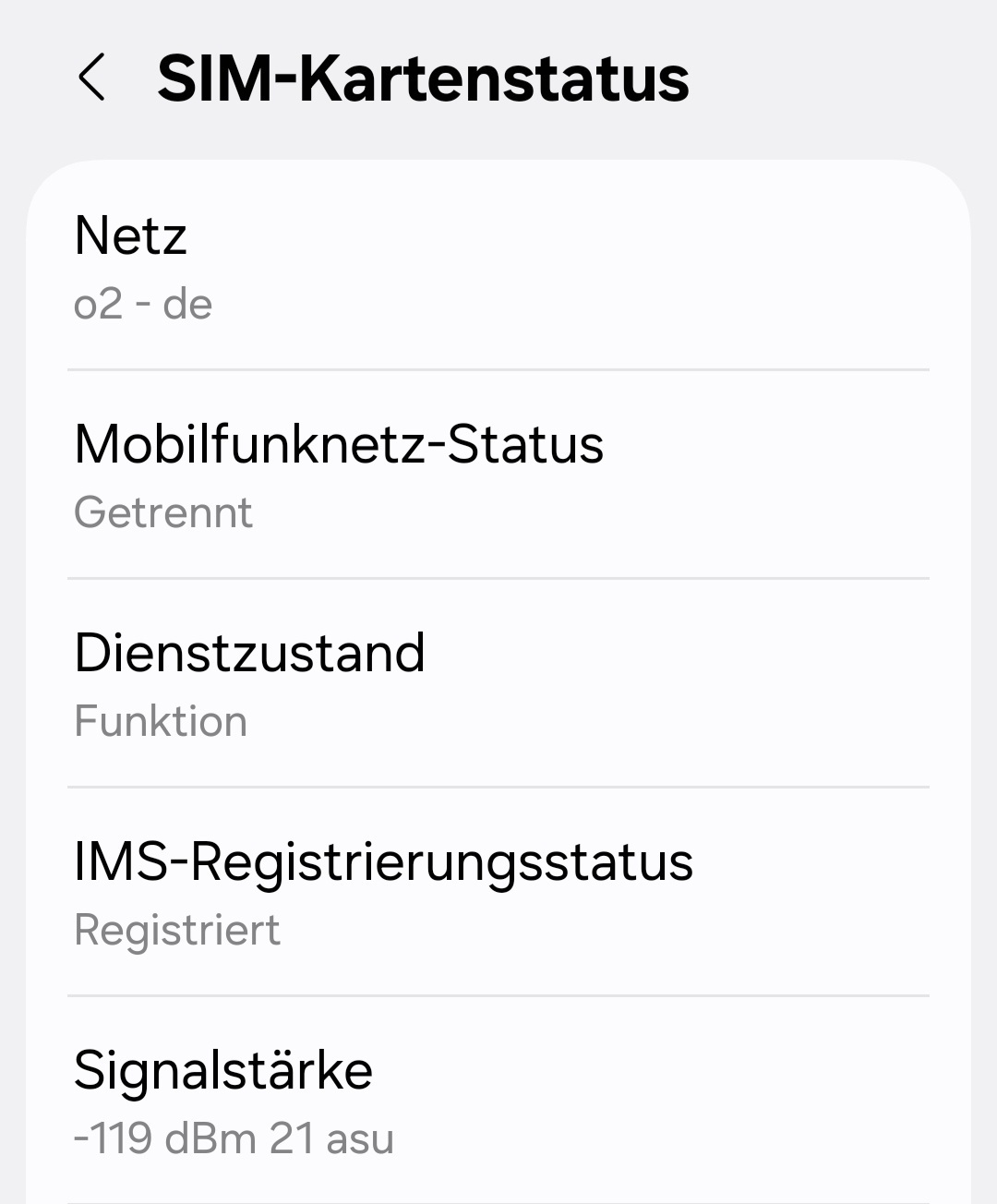Tap the Registriert value text

177,930
